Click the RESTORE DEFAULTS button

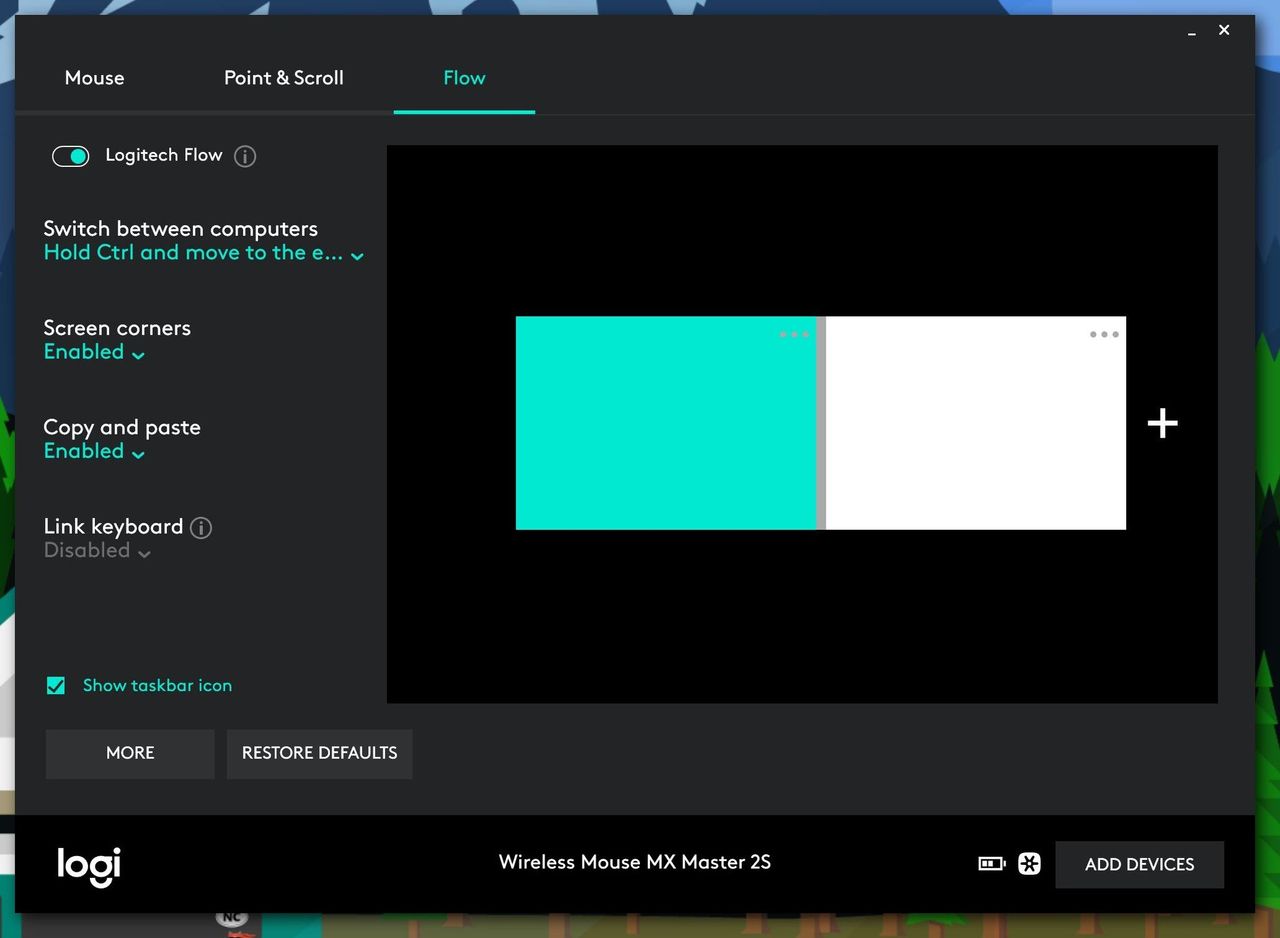[320, 753]
